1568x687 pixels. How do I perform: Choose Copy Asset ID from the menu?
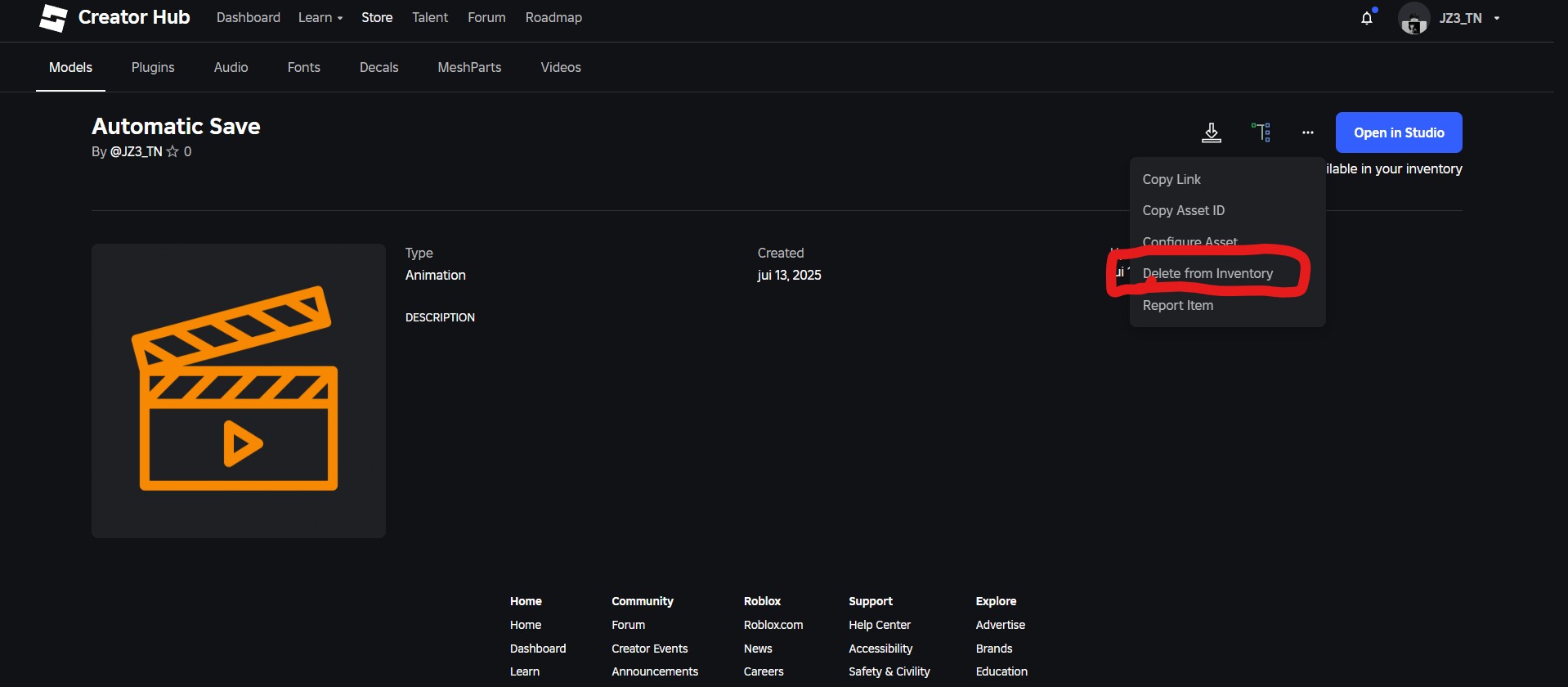pyautogui.click(x=1227, y=210)
